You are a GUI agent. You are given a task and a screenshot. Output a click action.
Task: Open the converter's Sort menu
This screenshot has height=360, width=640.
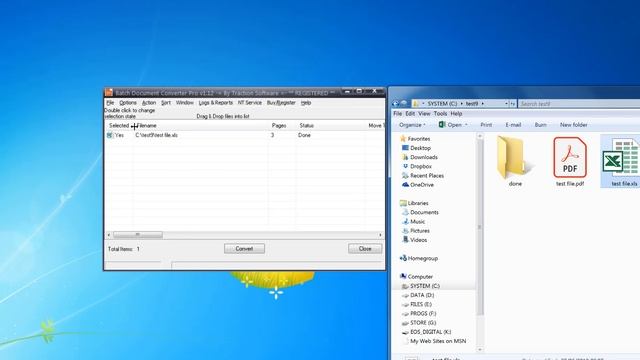(x=166, y=103)
